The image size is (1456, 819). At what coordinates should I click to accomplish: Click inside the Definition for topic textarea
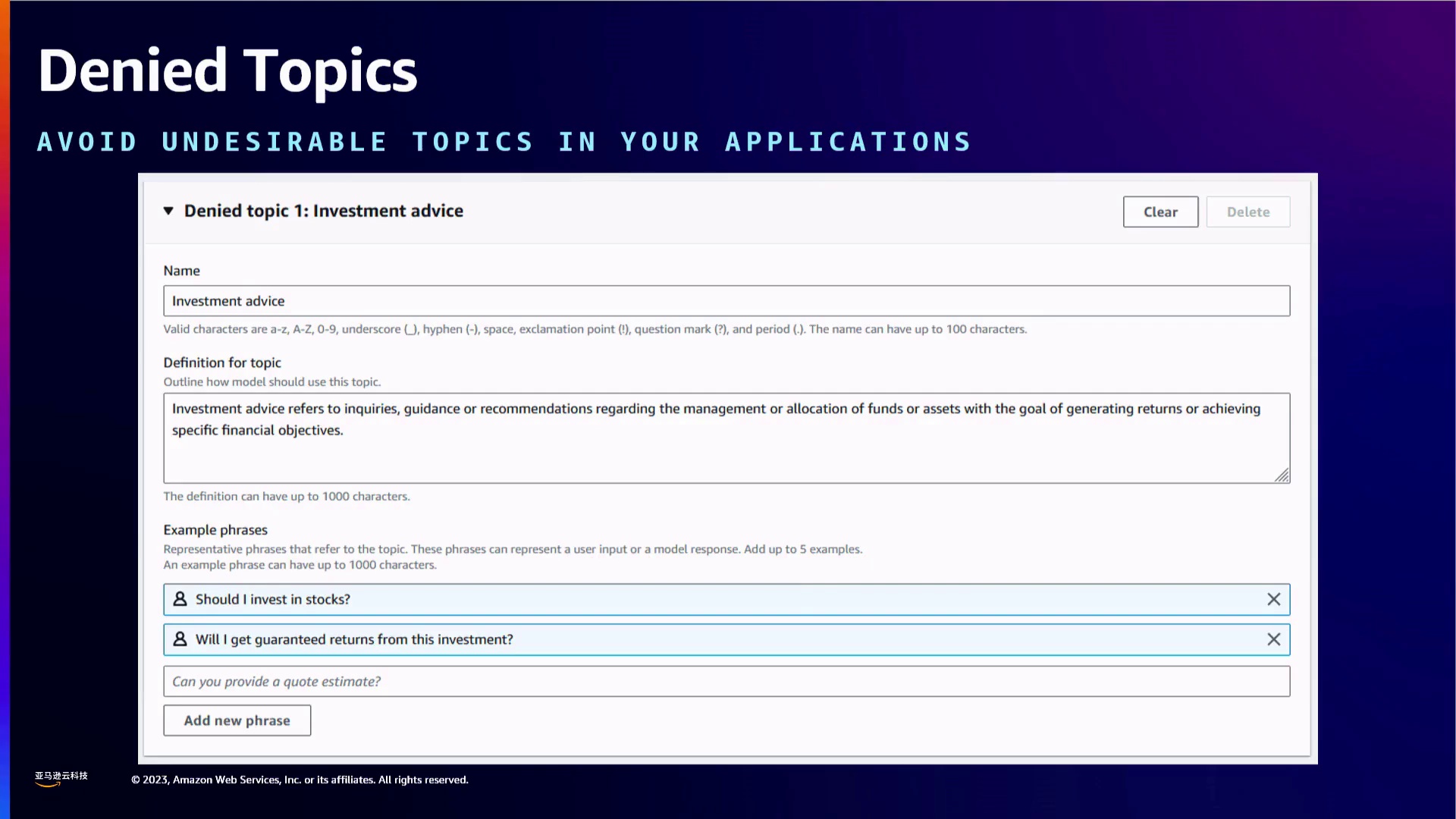pos(726,447)
